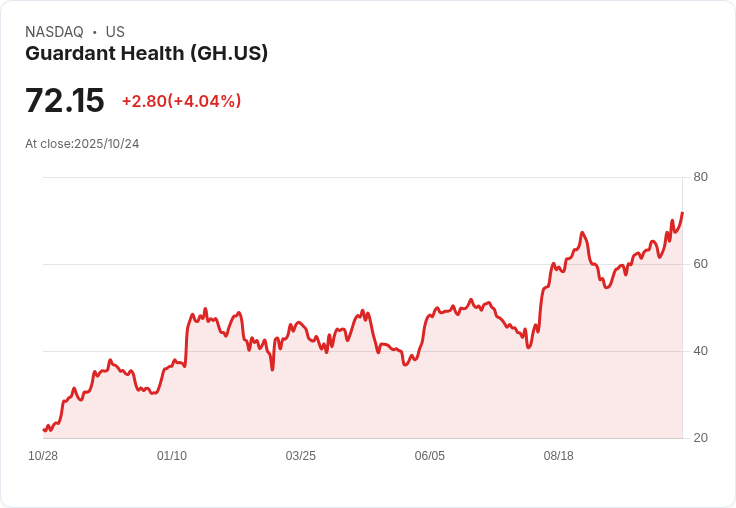Image resolution: width=736 pixels, height=508 pixels.
Task: Select the 06/05 date on the x-axis
Action: (x=430, y=456)
